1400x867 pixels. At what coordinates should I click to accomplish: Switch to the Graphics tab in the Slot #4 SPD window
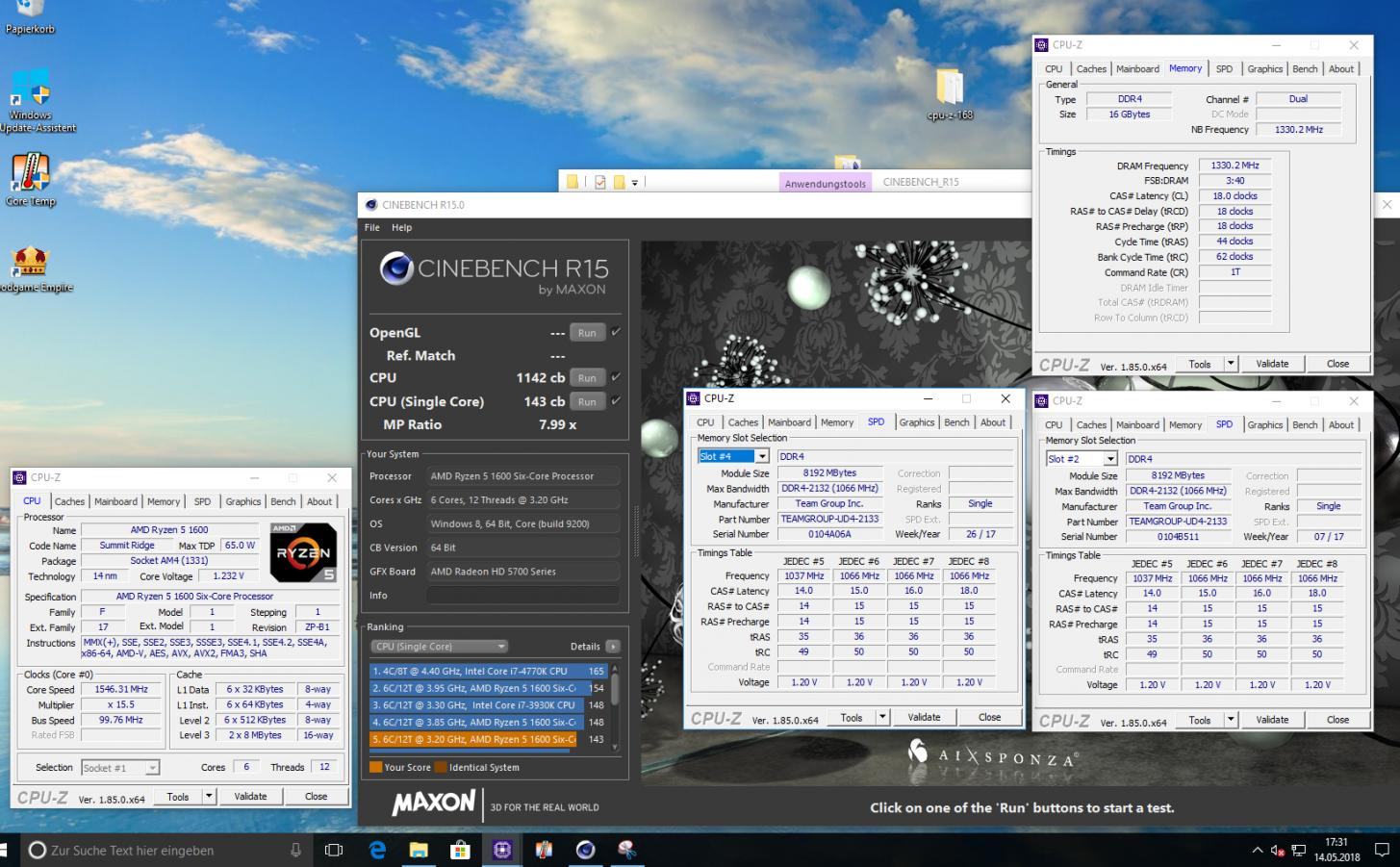tap(917, 422)
